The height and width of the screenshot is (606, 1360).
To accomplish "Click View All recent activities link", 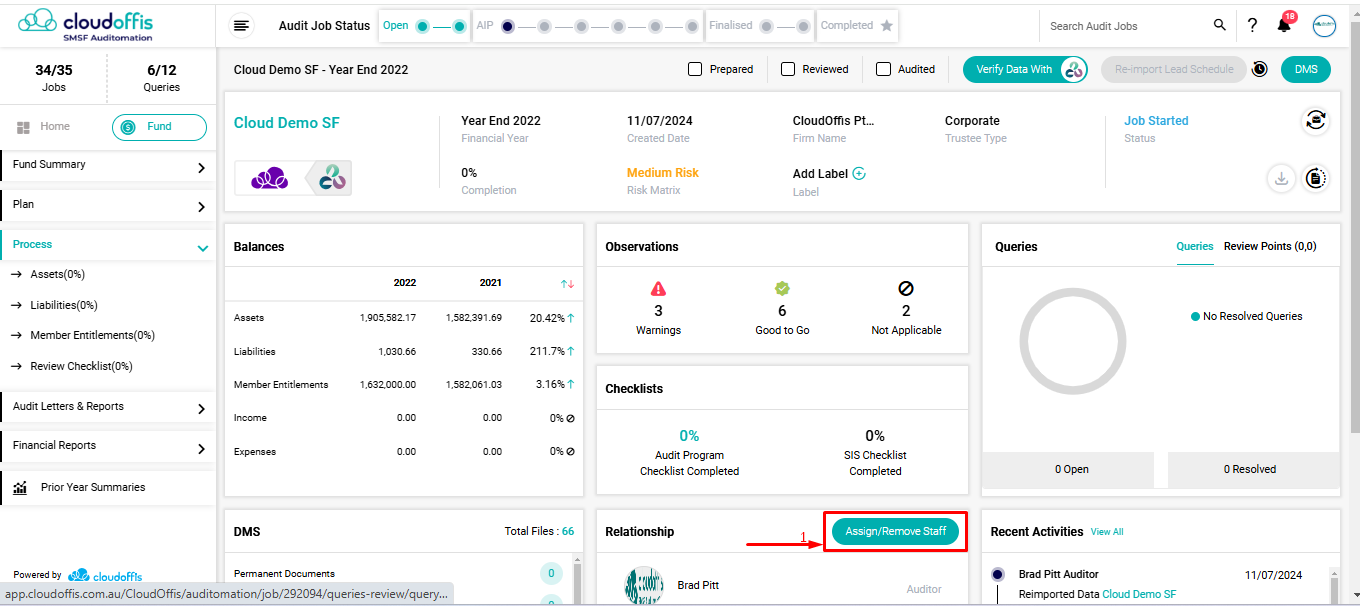I will tap(1107, 532).
